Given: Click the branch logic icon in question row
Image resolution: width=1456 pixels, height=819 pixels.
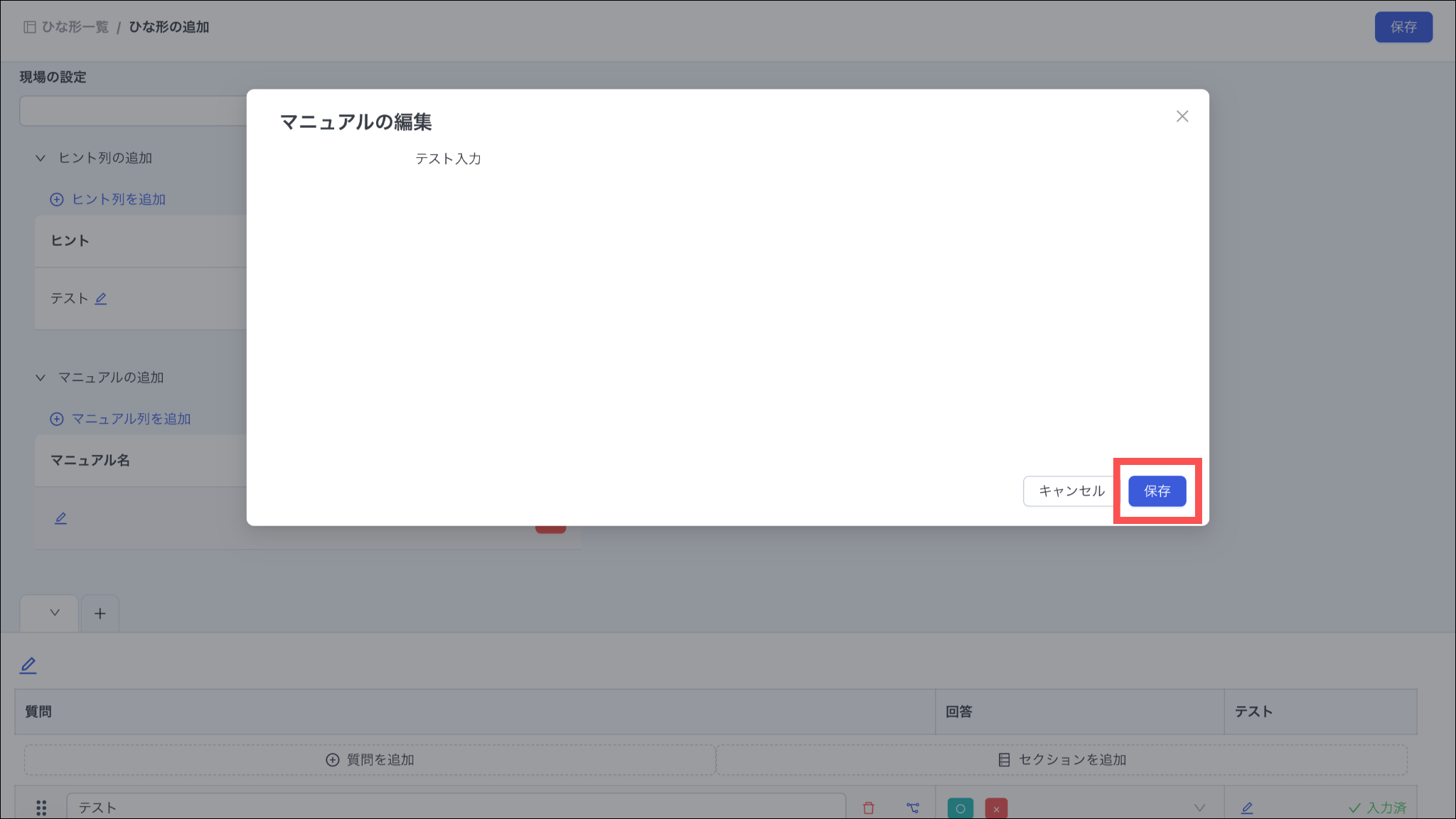Looking at the screenshot, I should pos(913,808).
